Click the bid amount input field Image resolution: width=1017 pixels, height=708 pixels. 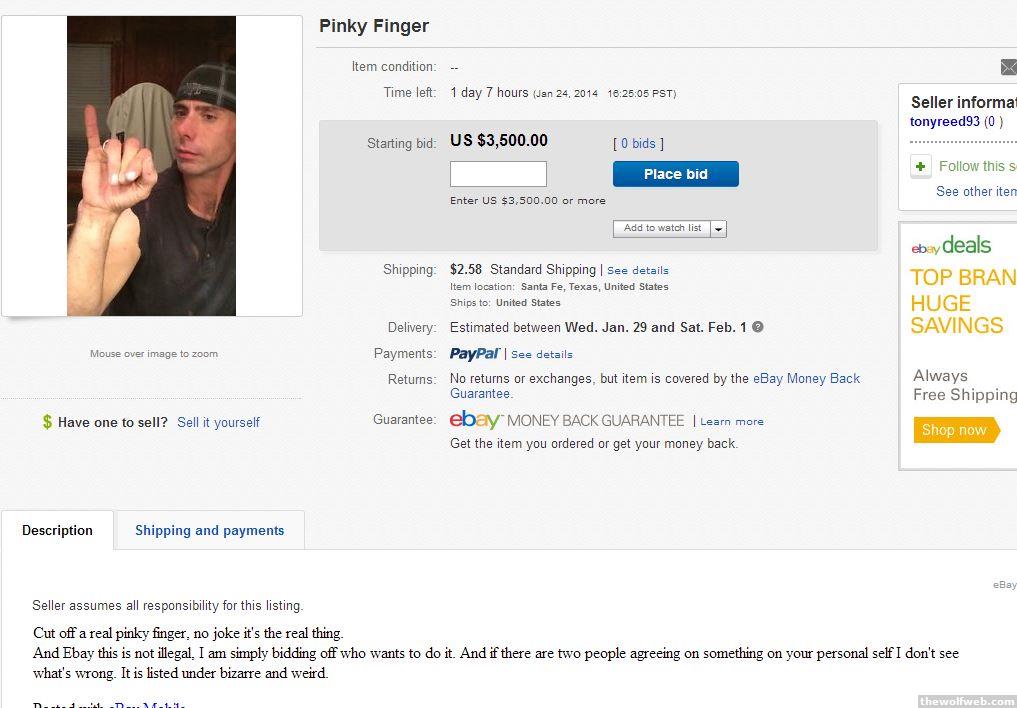pos(498,174)
